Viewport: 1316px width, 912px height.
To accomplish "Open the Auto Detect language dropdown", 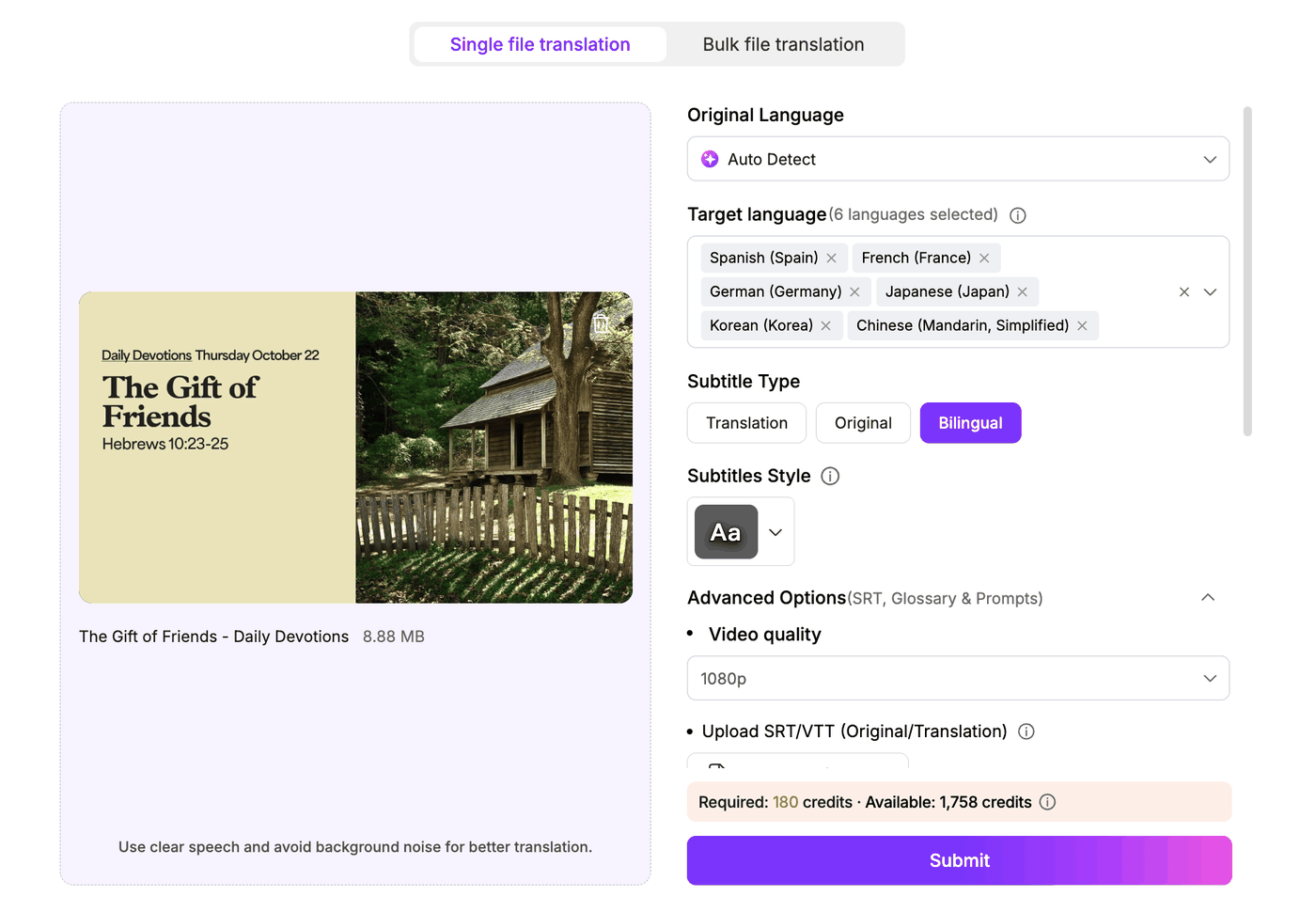I will click(x=958, y=159).
